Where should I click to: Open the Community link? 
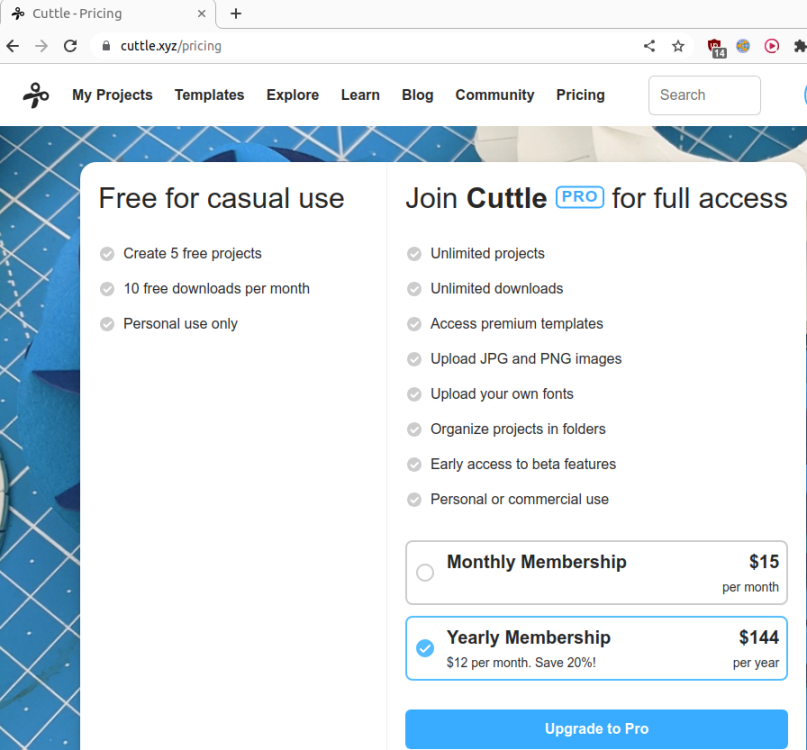[494, 95]
